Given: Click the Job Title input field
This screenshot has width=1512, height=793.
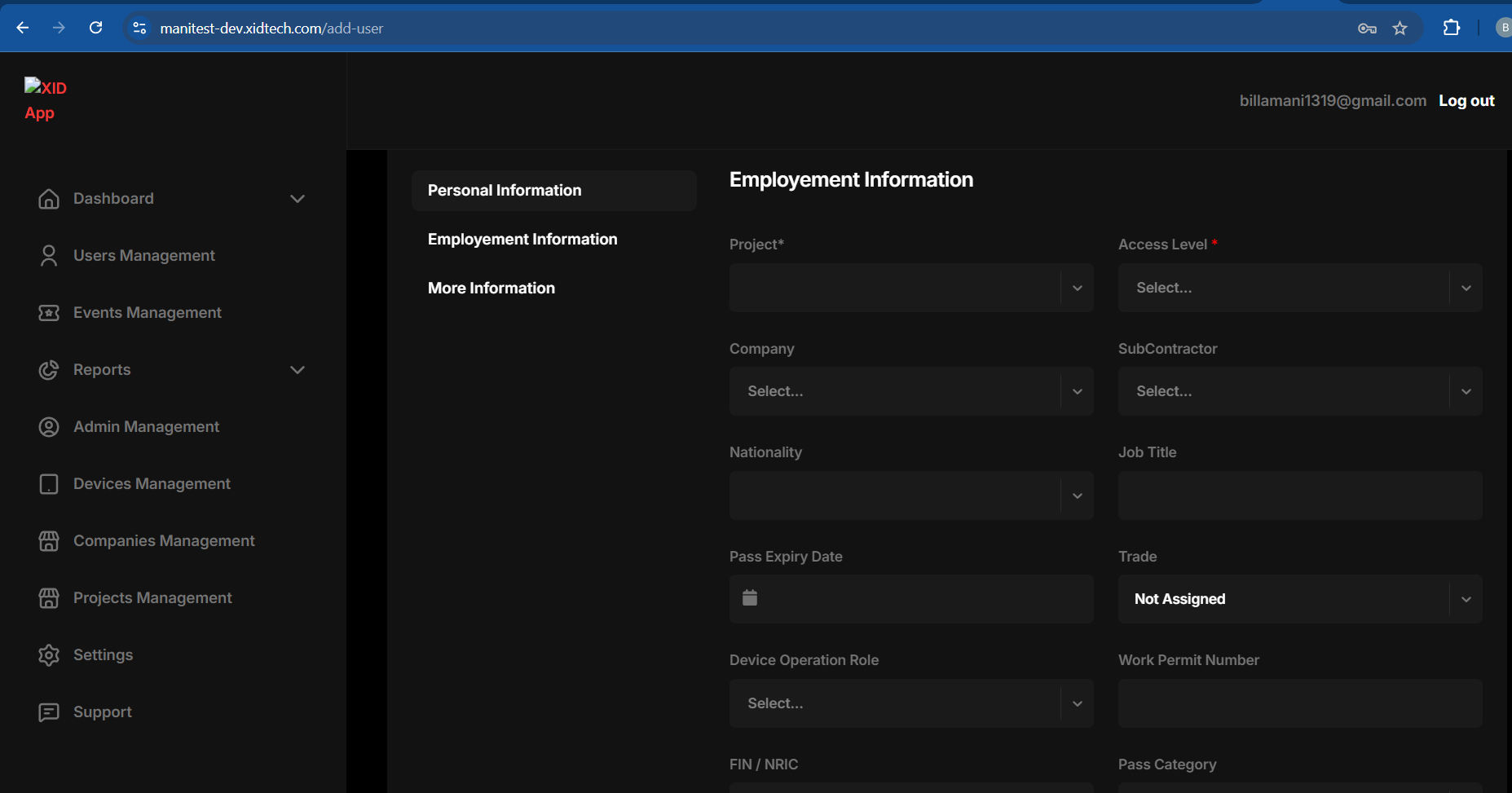Looking at the screenshot, I should tap(1299, 496).
